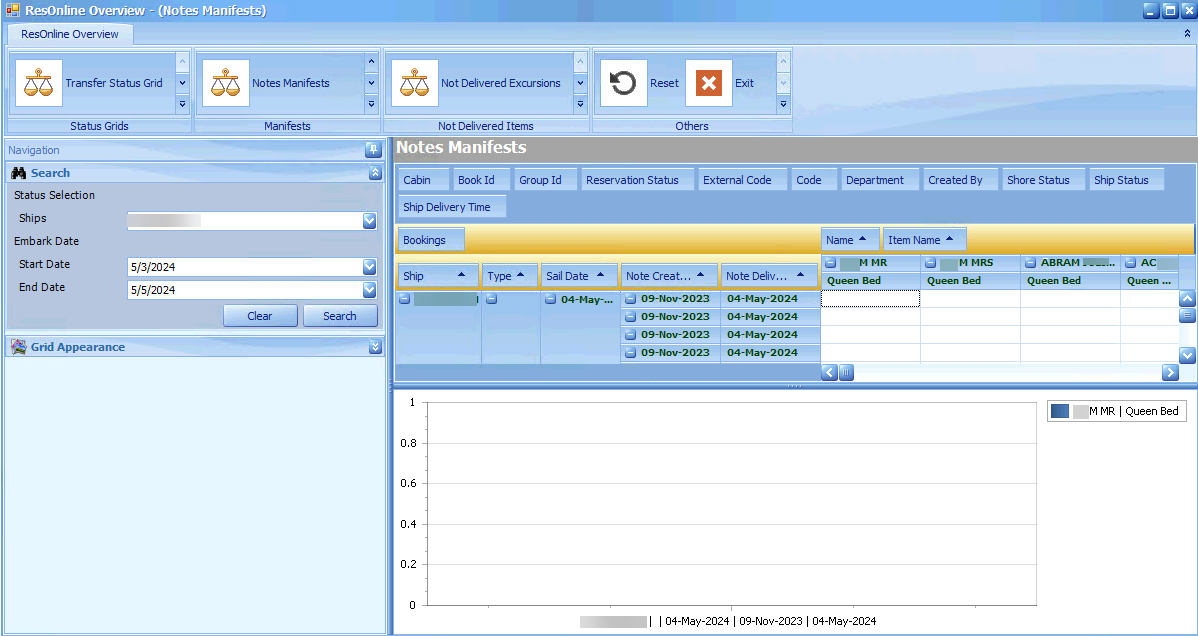This screenshot has width=1198, height=636.
Task: Collapse the first 09-Nov-2023 note row
Action: click(630, 299)
